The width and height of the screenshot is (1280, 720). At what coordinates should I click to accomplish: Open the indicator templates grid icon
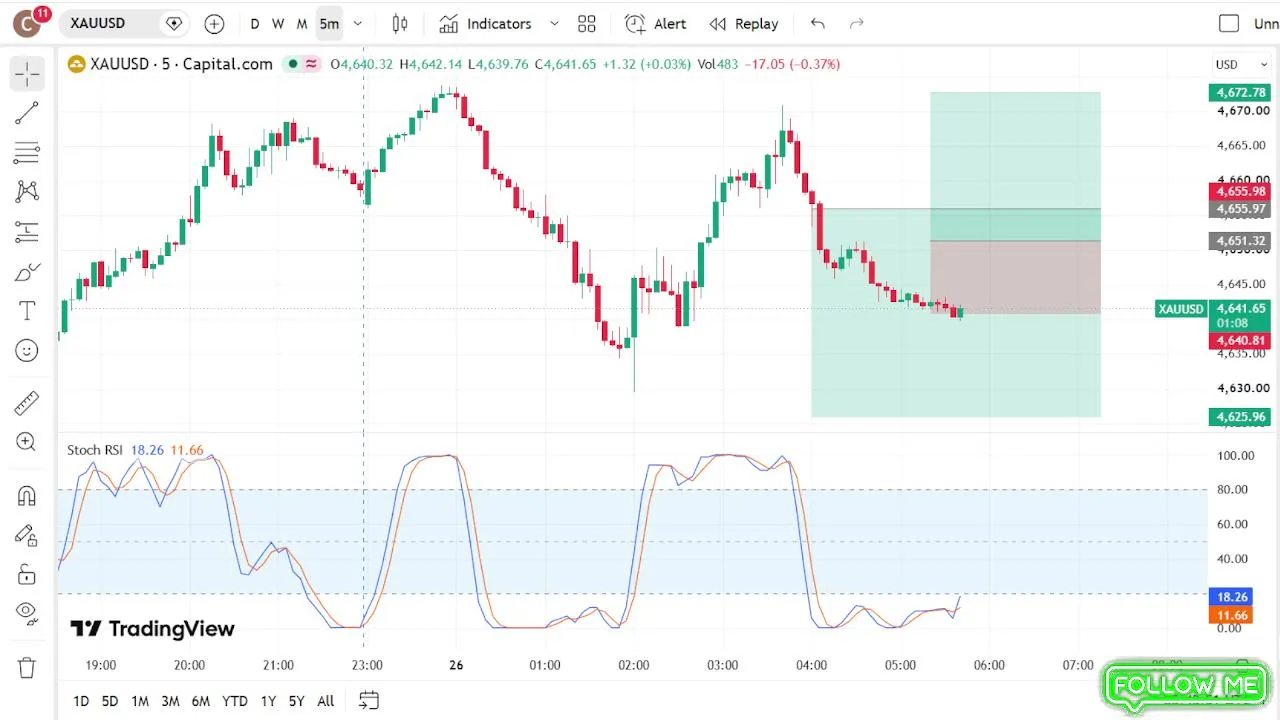[x=587, y=23]
